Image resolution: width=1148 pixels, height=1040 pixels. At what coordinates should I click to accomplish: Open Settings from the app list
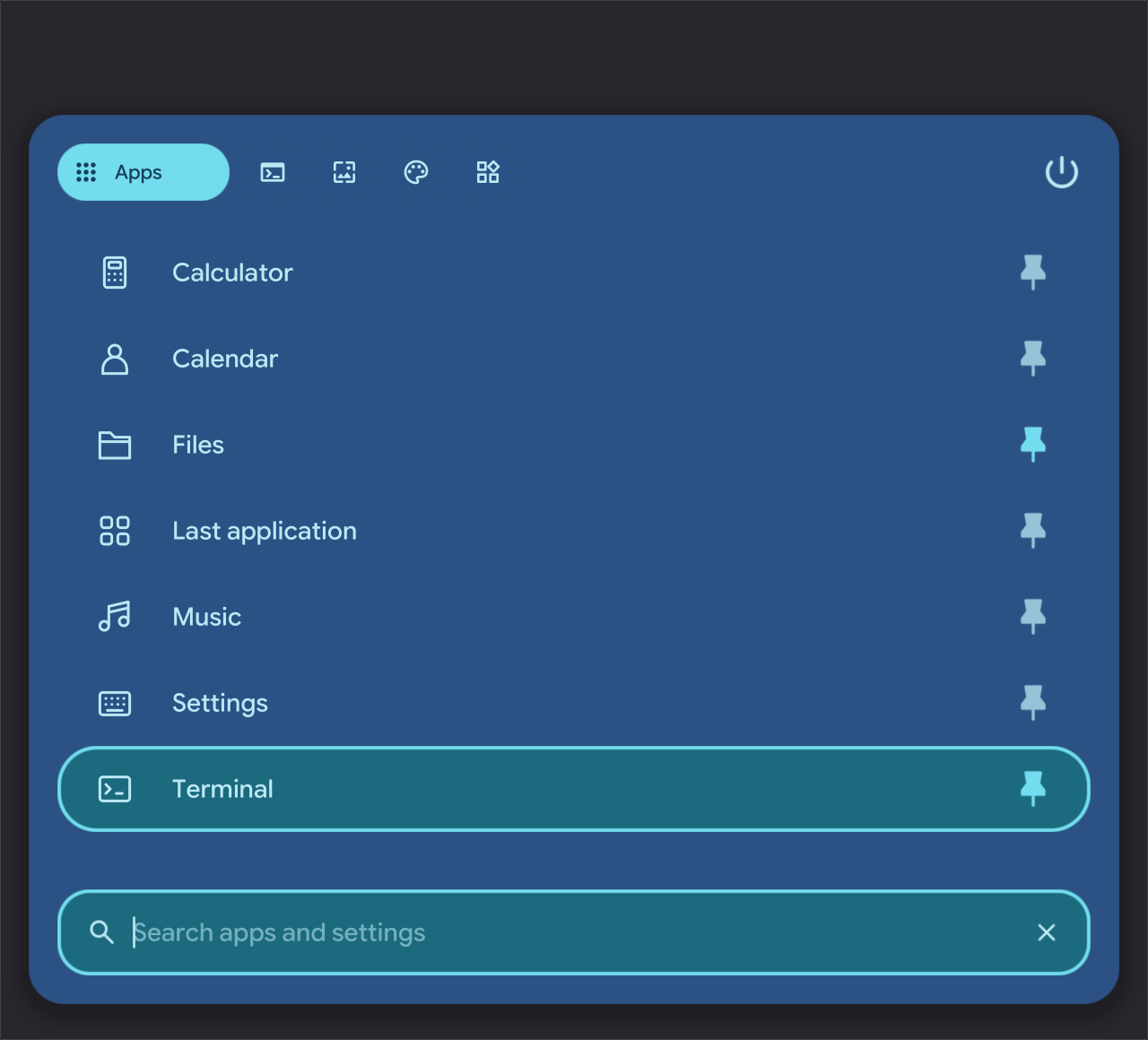[574, 703]
